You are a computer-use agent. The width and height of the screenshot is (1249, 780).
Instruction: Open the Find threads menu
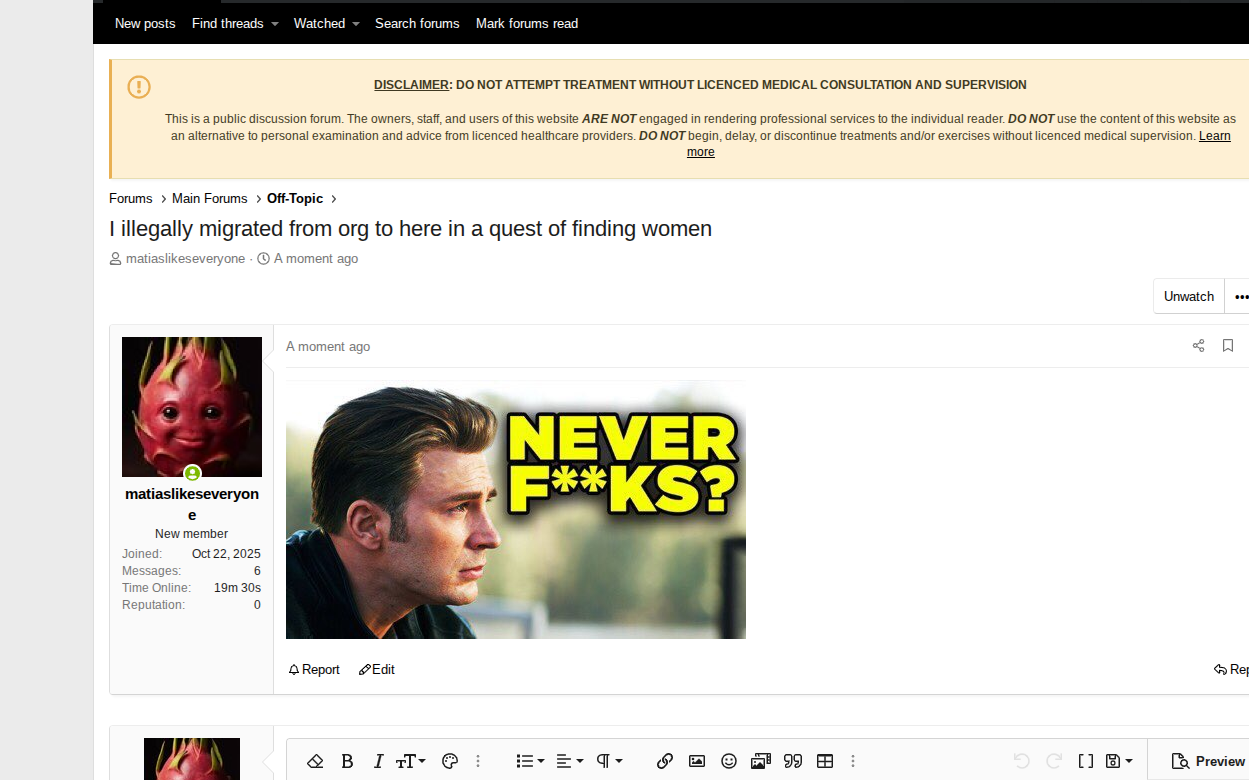click(235, 23)
